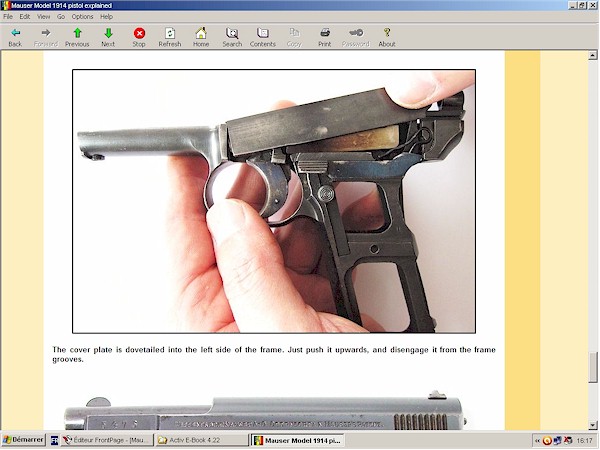Open the View menu
Screen dimensions: 600x450
tap(44, 16)
